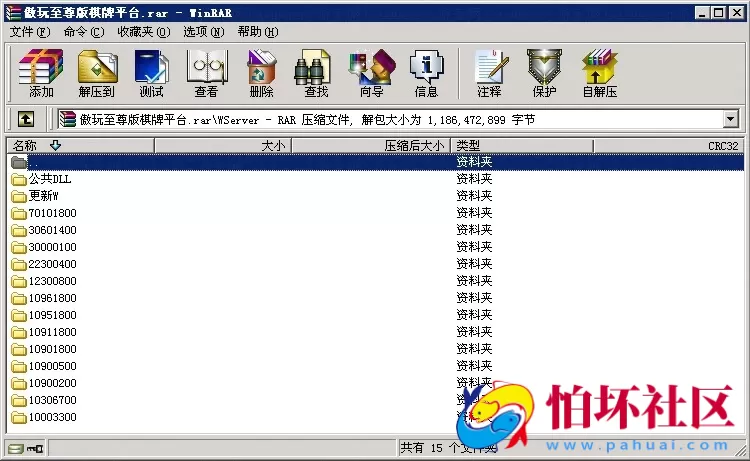The image size is (750, 461).
Task: Select folder name 10306700
Action: click(x=53, y=400)
